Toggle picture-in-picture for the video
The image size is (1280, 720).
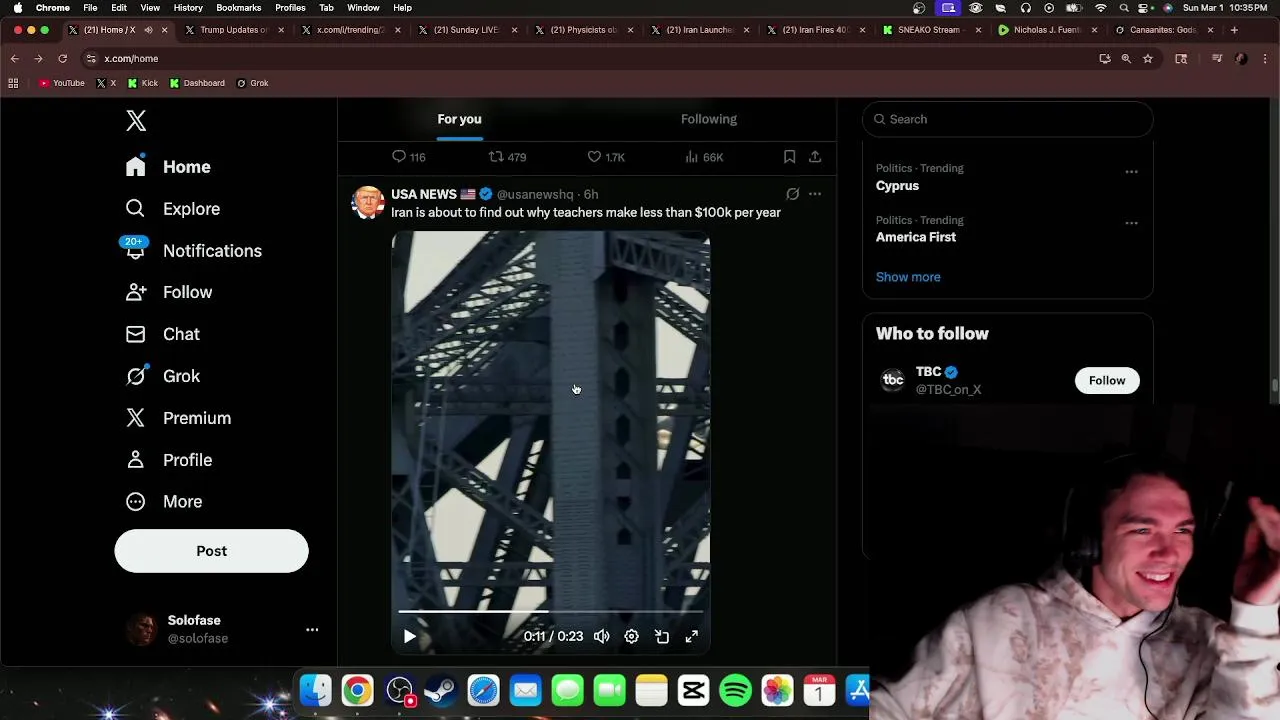tap(661, 636)
